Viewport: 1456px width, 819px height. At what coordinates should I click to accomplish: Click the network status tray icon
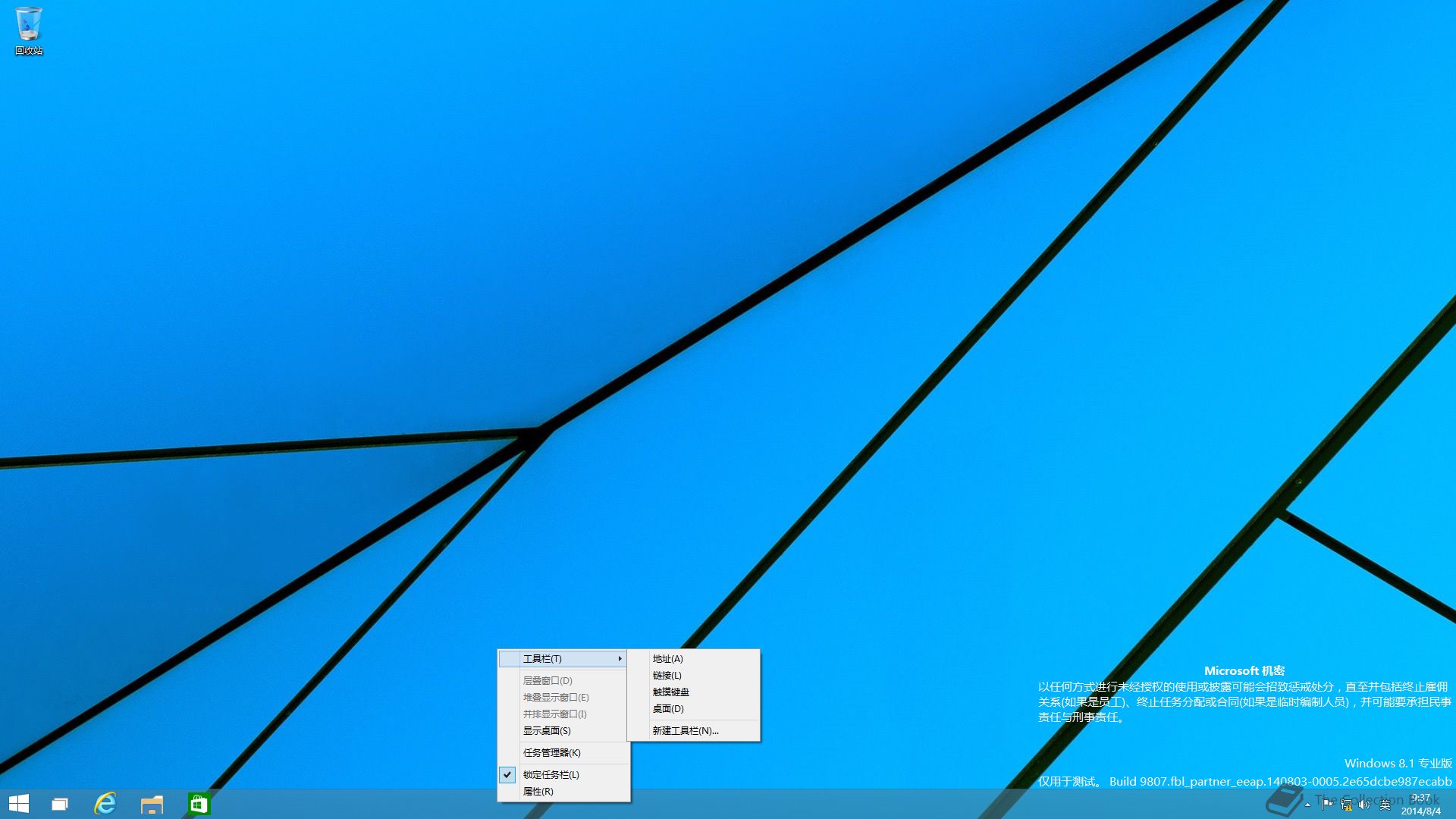(1346, 805)
